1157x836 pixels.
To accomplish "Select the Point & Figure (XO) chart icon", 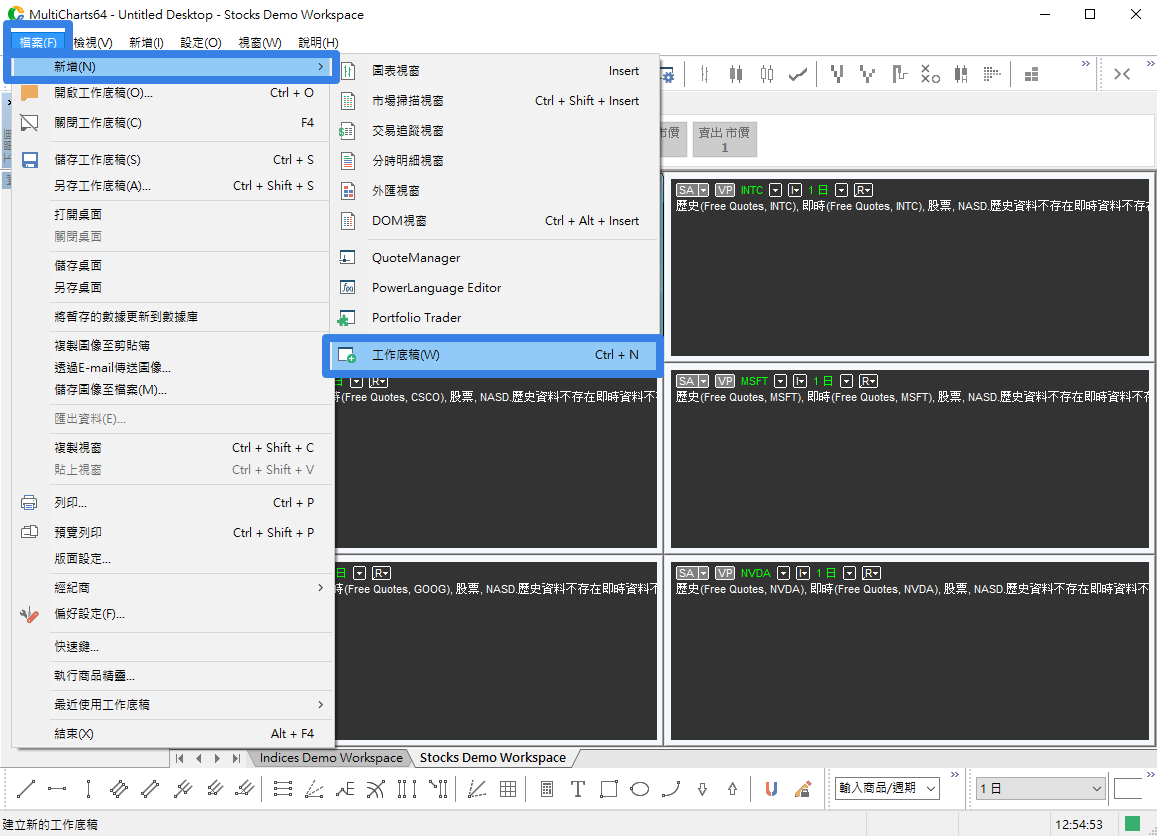I will [930, 74].
